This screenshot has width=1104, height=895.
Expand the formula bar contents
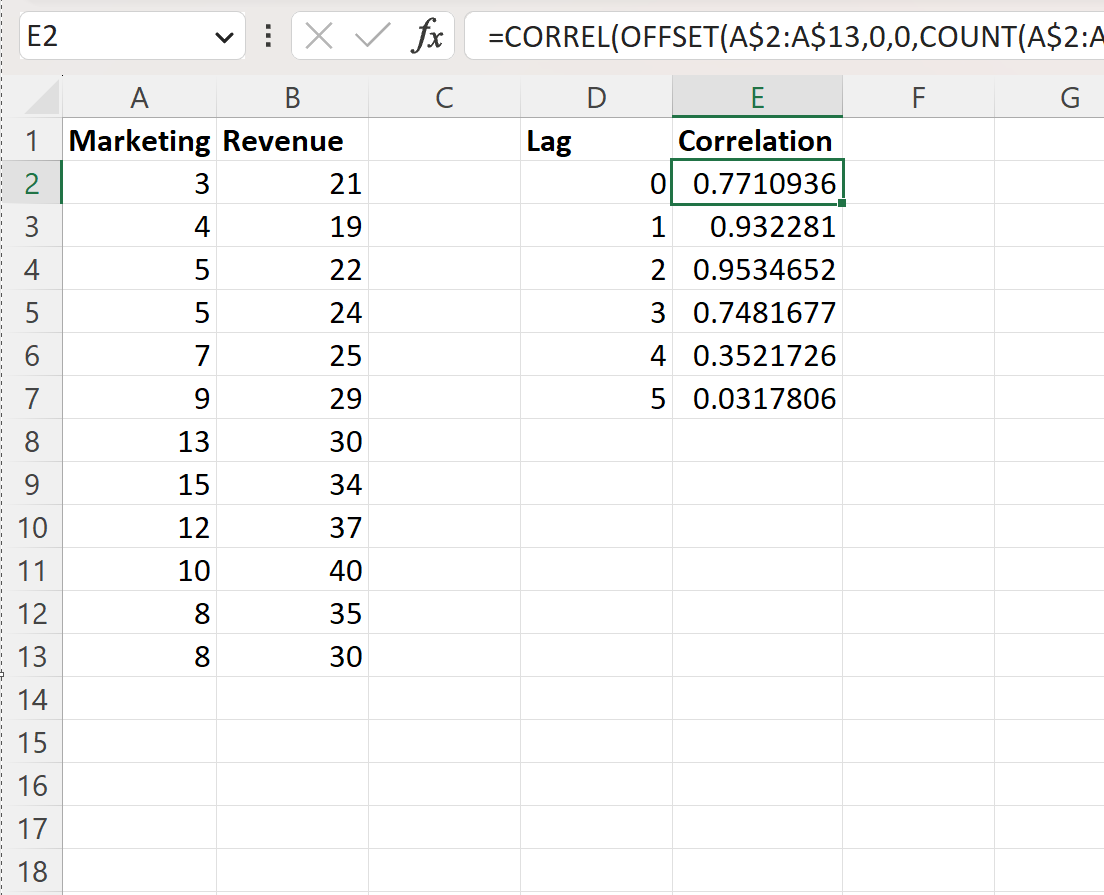pyautogui.click(x=1095, y=35)
